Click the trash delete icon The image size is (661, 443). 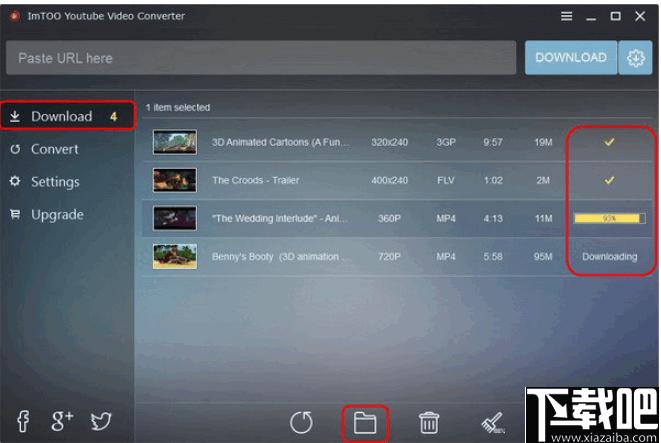coord(429,423)
